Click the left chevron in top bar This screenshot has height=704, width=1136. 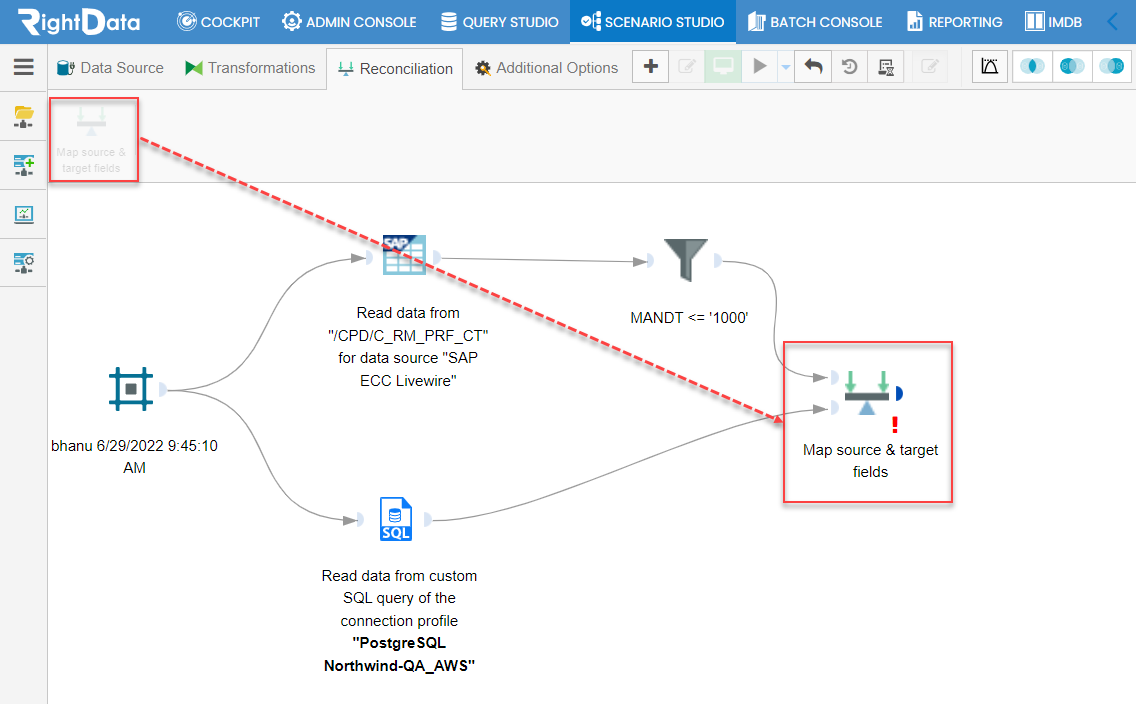pos(1113,22)
